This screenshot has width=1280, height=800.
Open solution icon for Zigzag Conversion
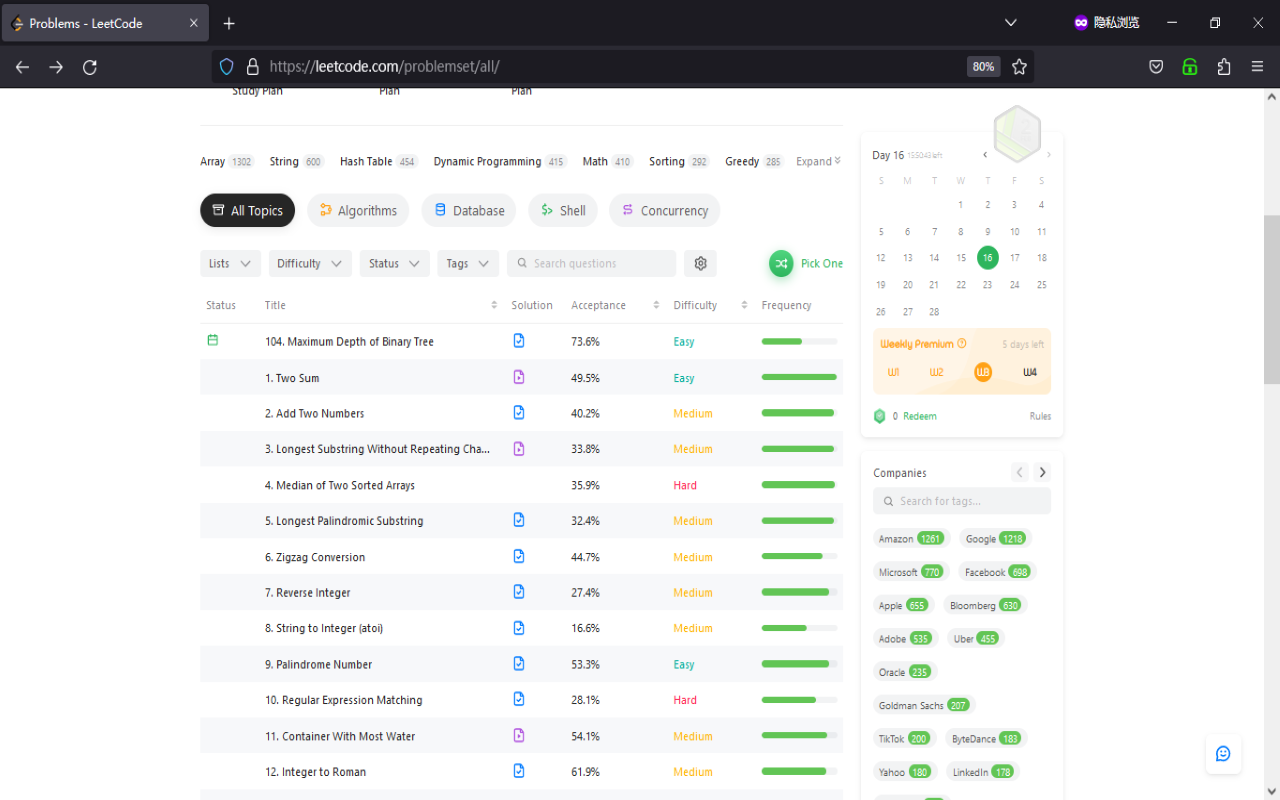pos(518,556)
